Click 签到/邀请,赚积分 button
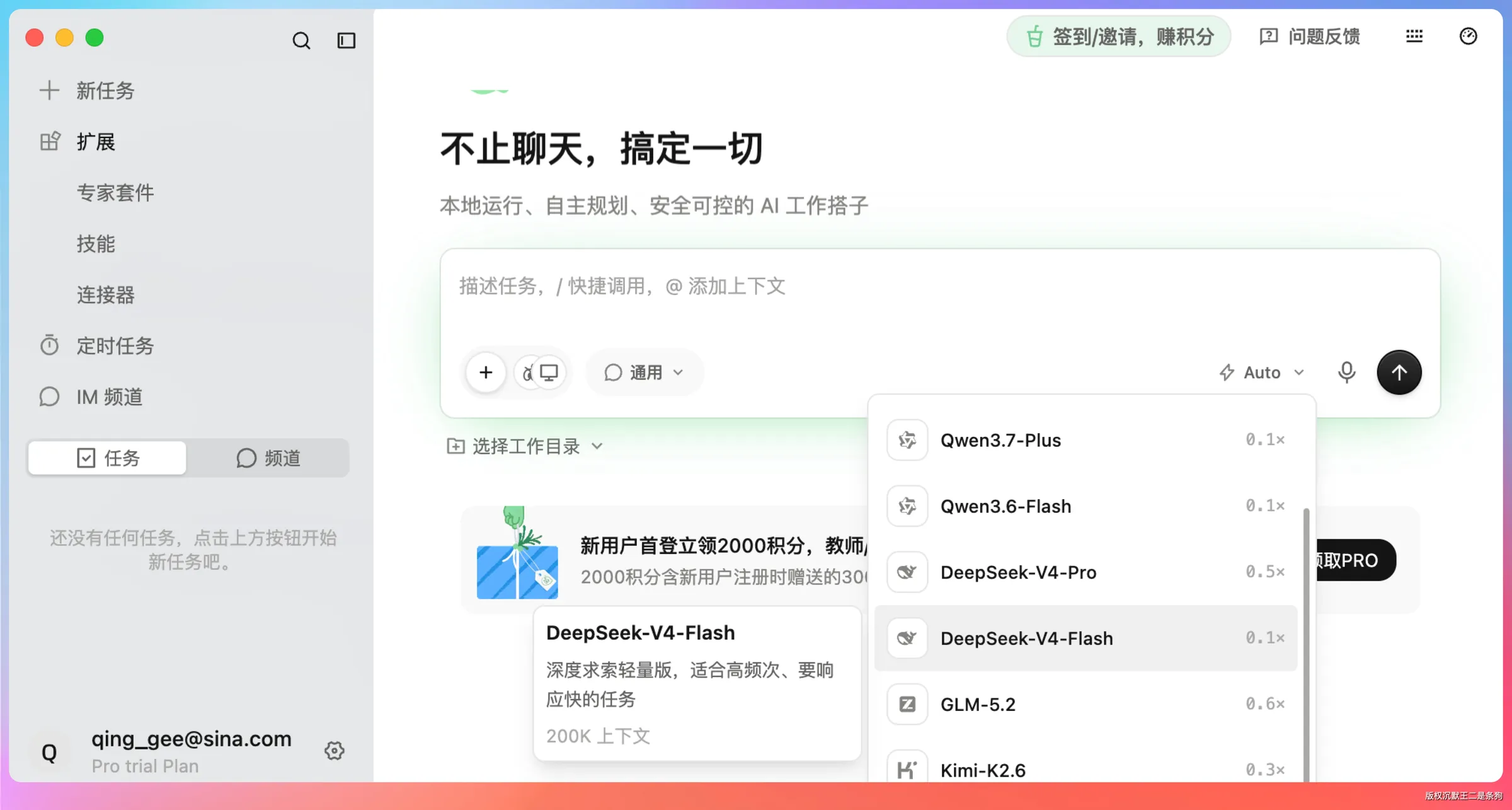Image resolution: width=1512 pixels, height=810 pixels. click(1119, 37)
